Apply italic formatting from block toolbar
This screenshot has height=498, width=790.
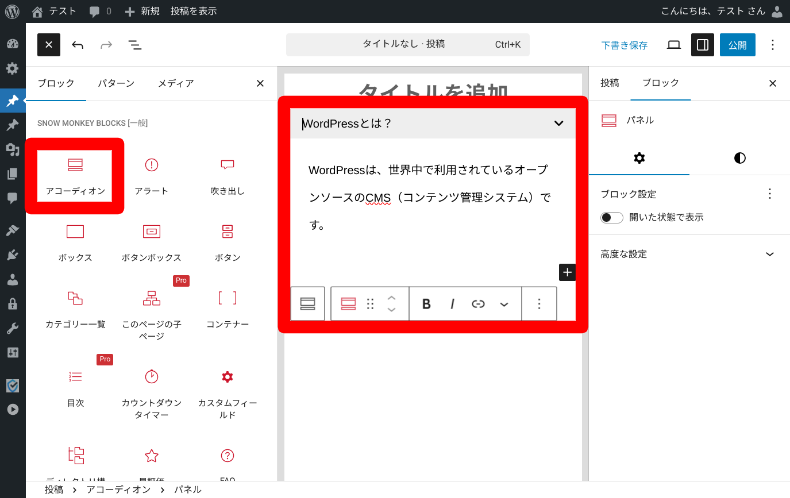[x=452, y=304]
